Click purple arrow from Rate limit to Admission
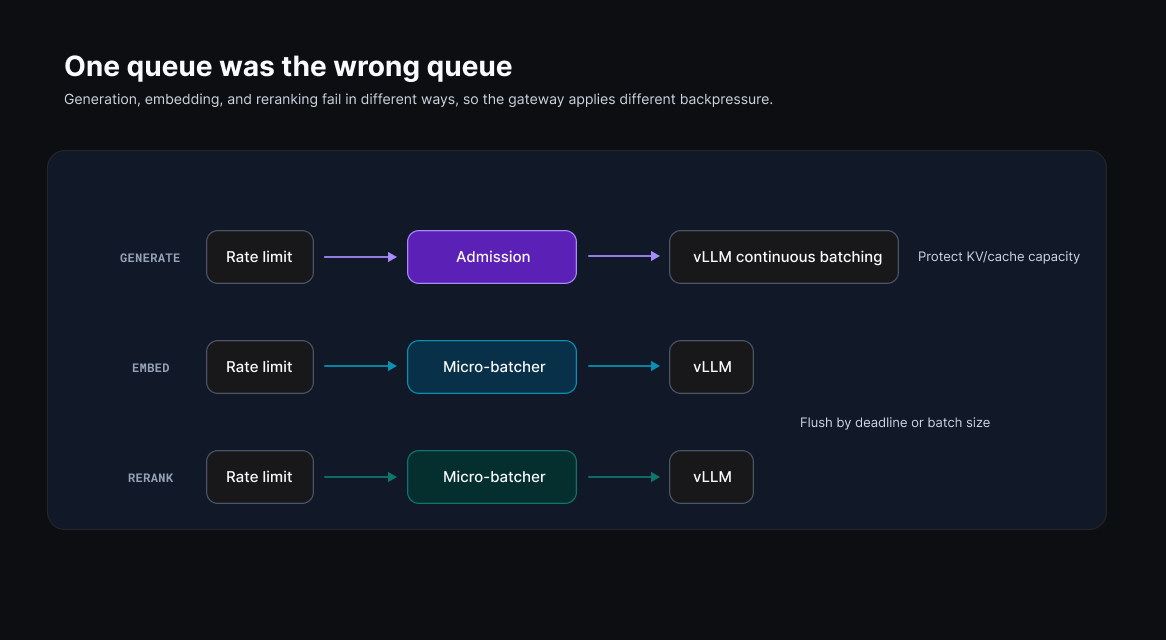This screenshot has height=640, width=1166. [x=361, y=256]
